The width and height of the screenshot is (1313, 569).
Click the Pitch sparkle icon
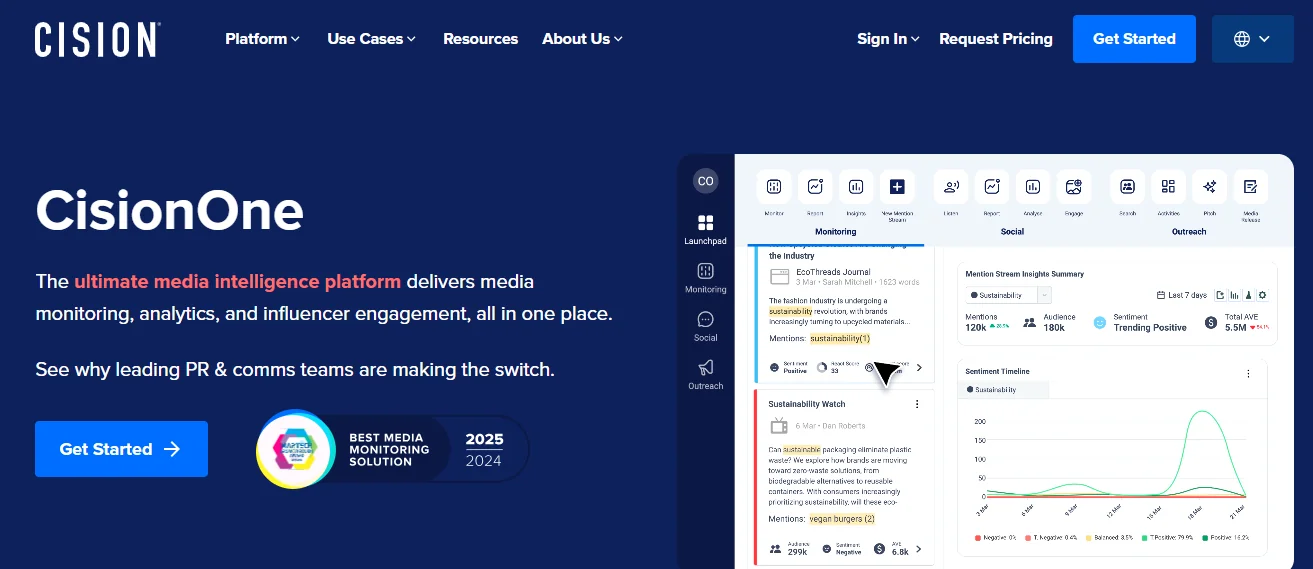(1209, 187)
